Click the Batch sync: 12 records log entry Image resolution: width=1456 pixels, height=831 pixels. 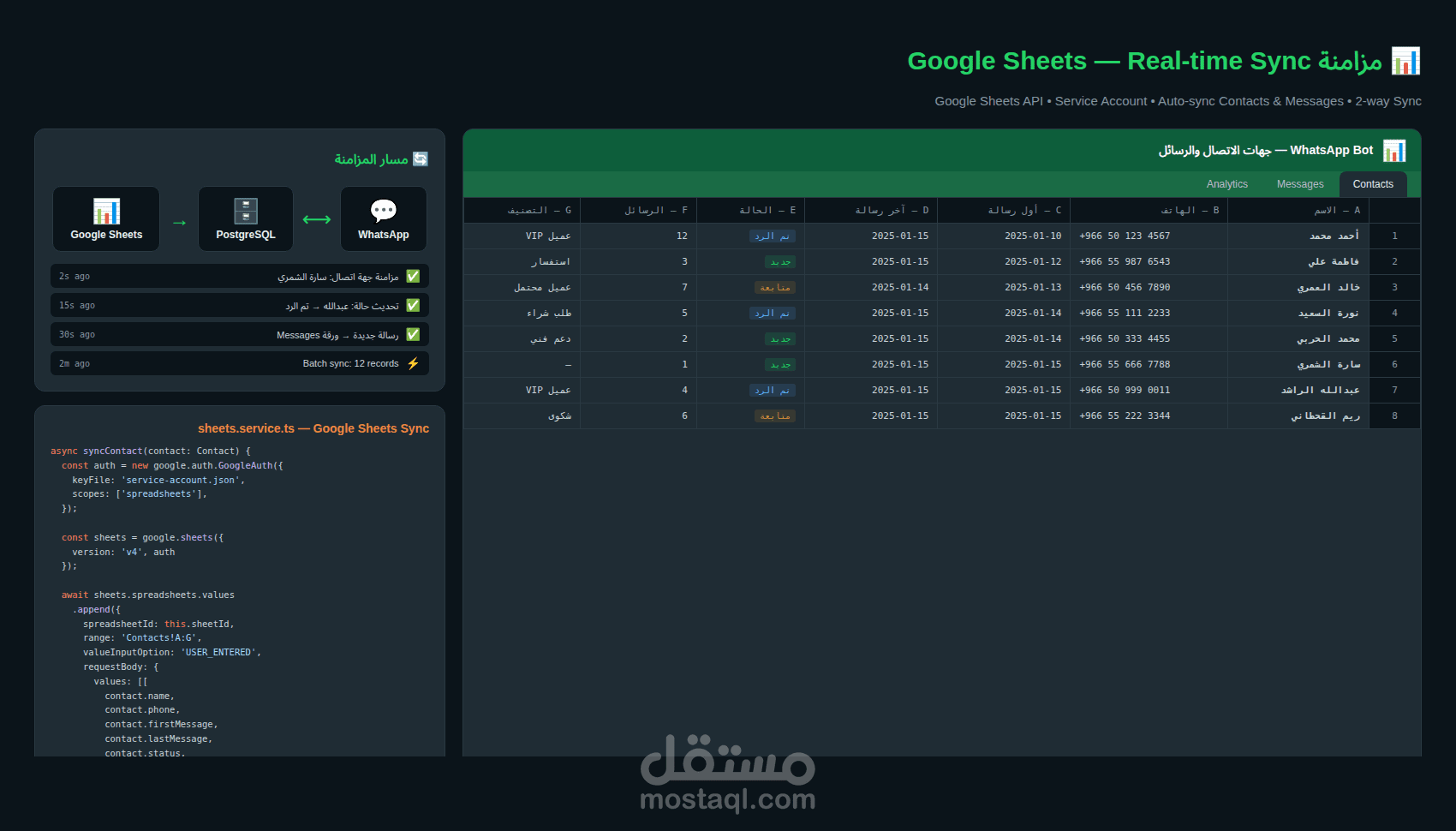click(240, 363)
